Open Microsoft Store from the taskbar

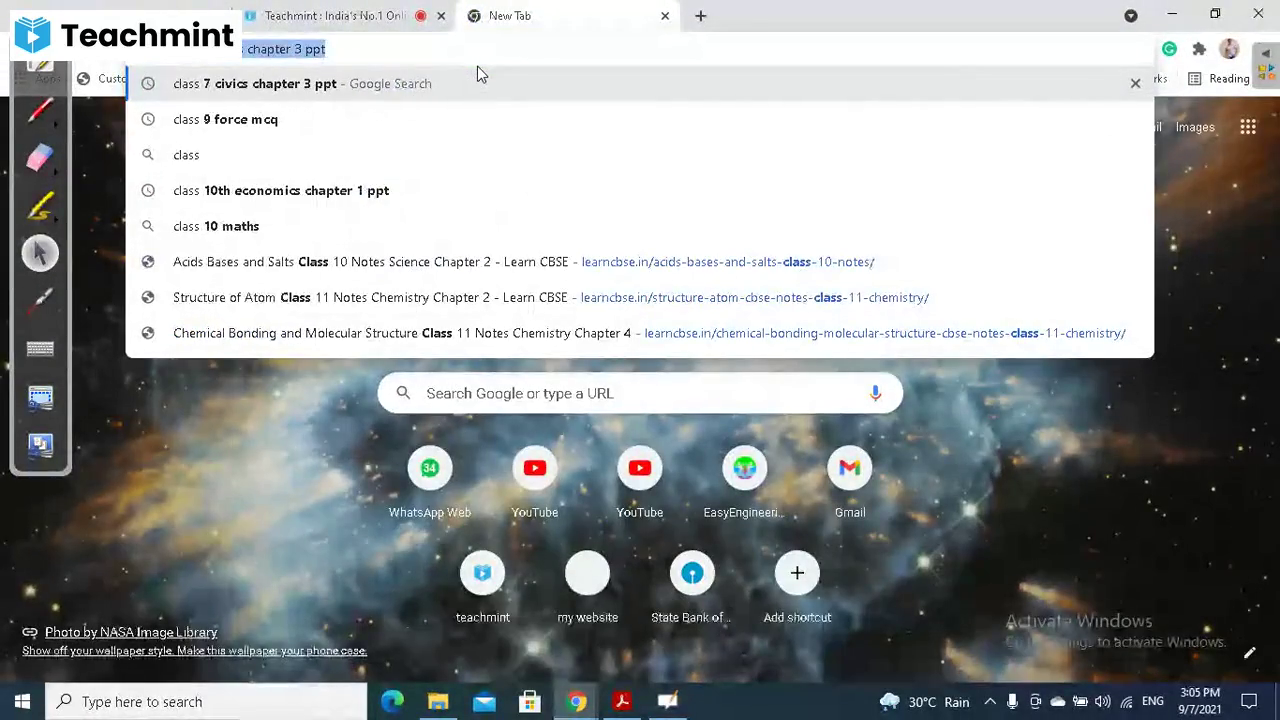point(530,701)
